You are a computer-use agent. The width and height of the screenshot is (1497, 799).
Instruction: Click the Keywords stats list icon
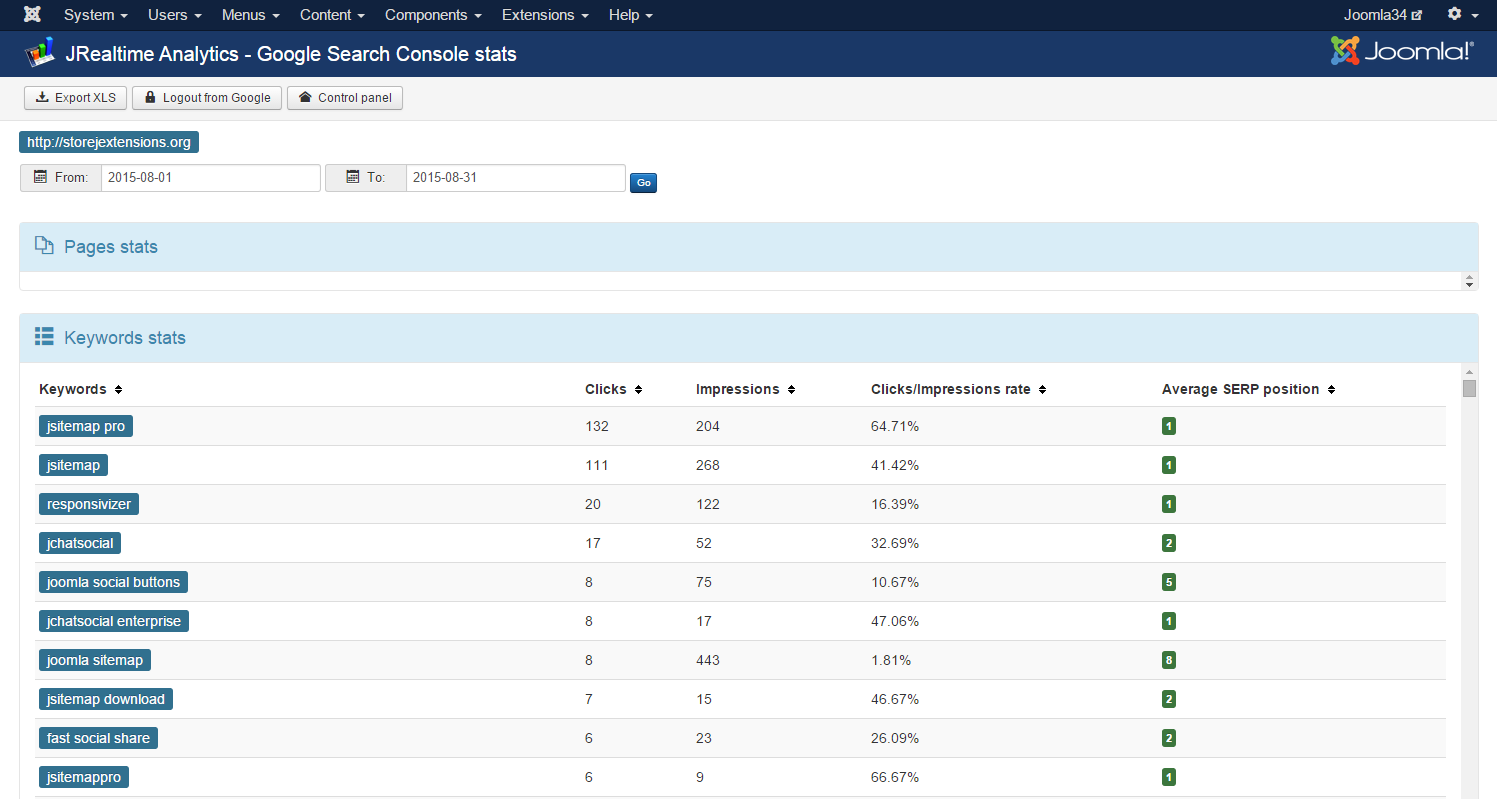click(44, 337)
